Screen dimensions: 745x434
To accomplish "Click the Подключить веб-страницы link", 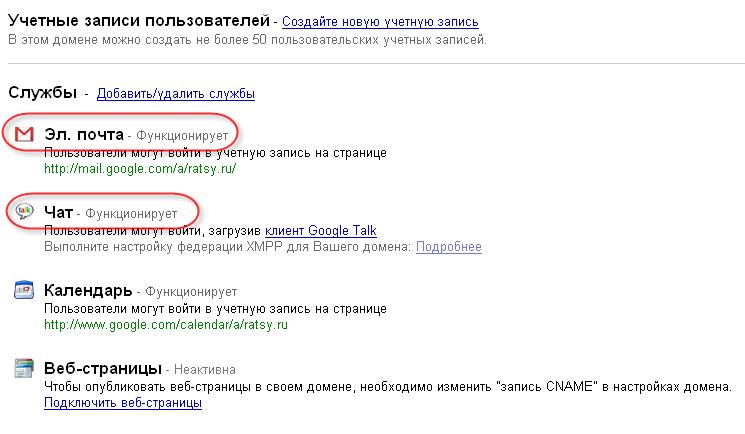I will point(123,402).
